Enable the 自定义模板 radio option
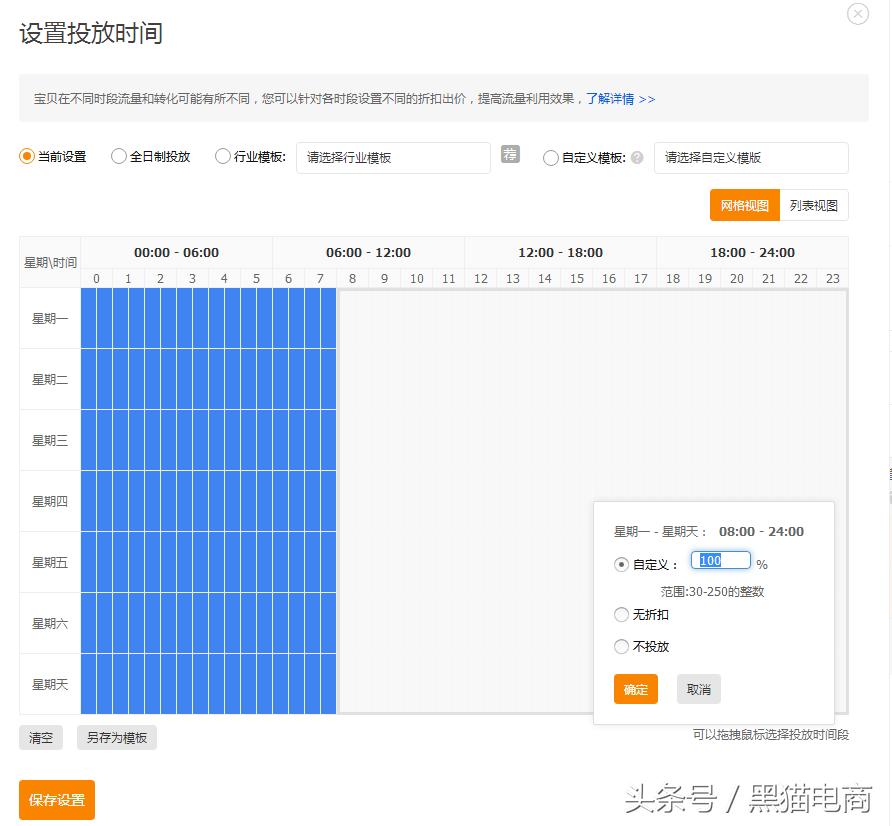This screenshot has height=826, width=892. point(550,157)
